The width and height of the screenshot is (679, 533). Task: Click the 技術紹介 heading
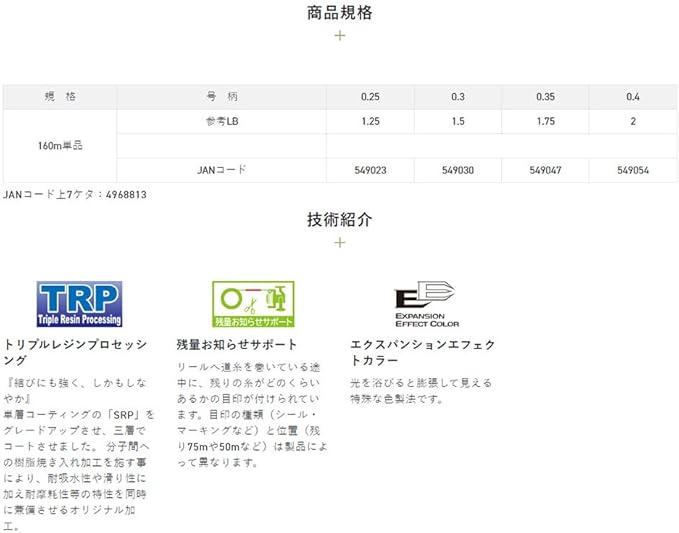340,220
